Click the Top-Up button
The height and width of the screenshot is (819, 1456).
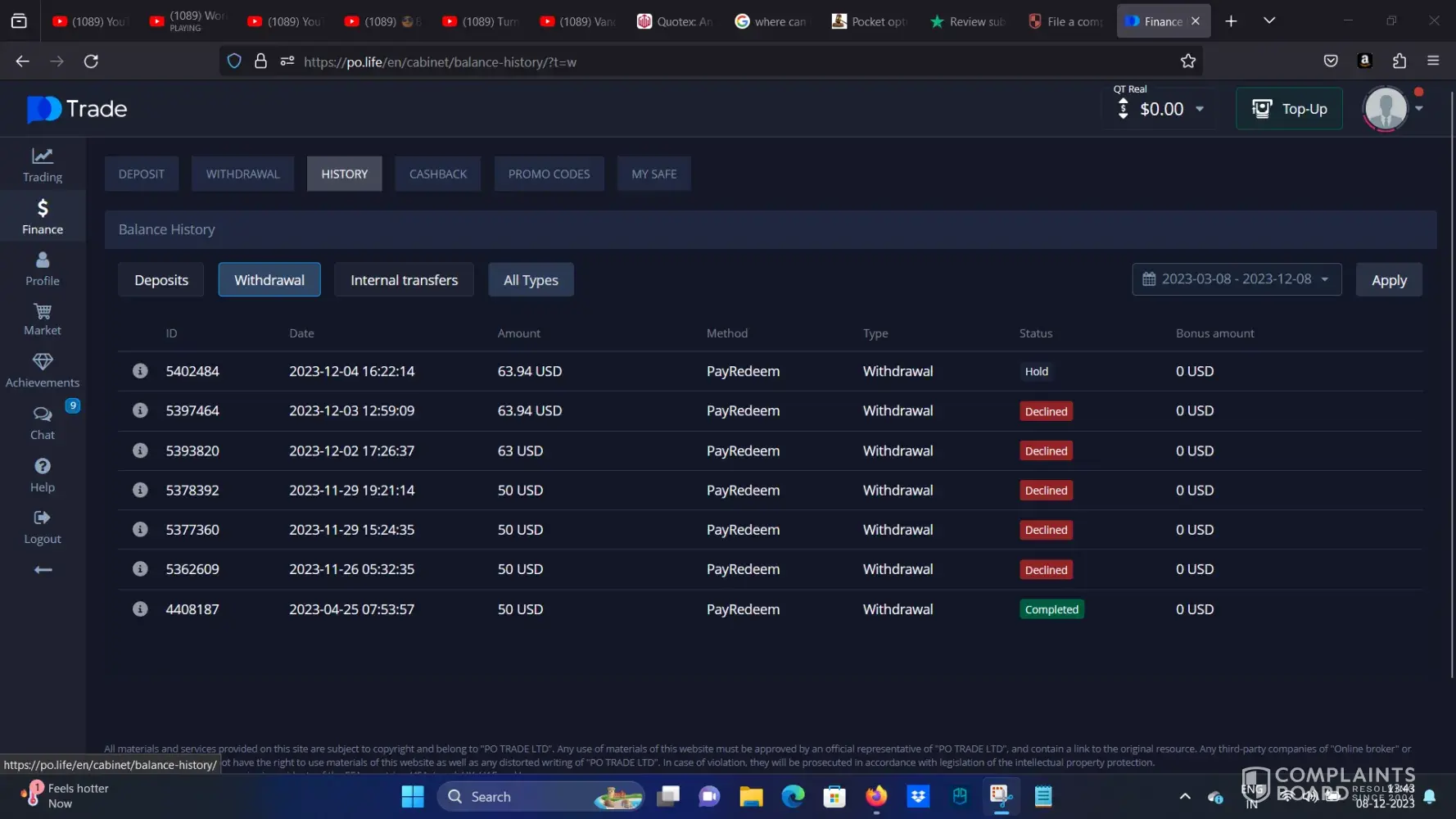[x=1288, y=109]
